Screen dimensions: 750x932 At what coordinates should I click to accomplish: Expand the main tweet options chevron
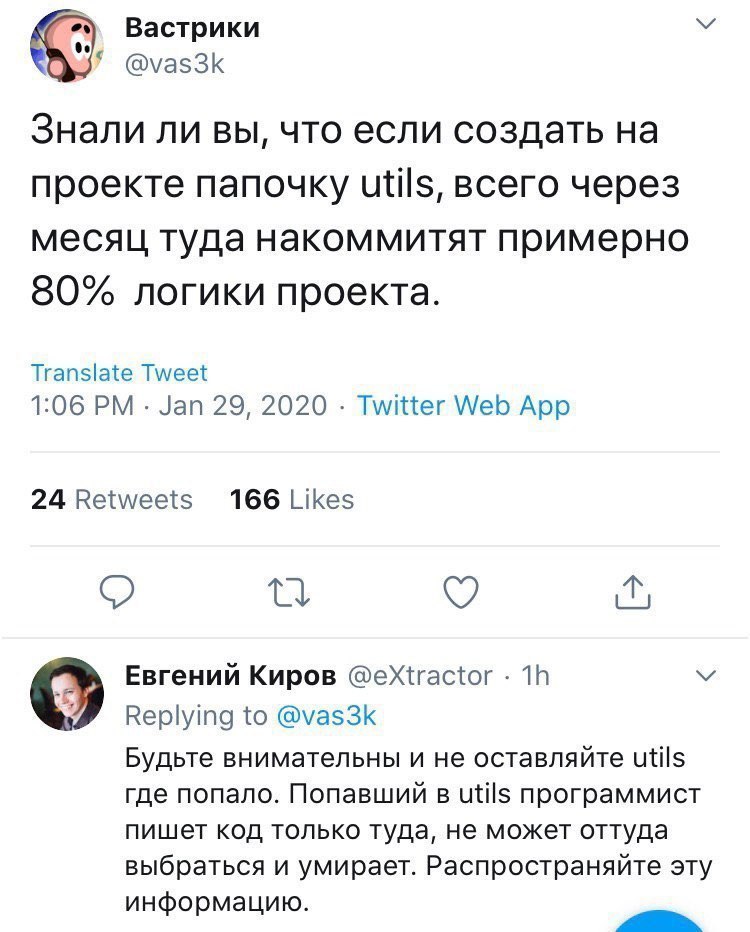pos(706,25)
